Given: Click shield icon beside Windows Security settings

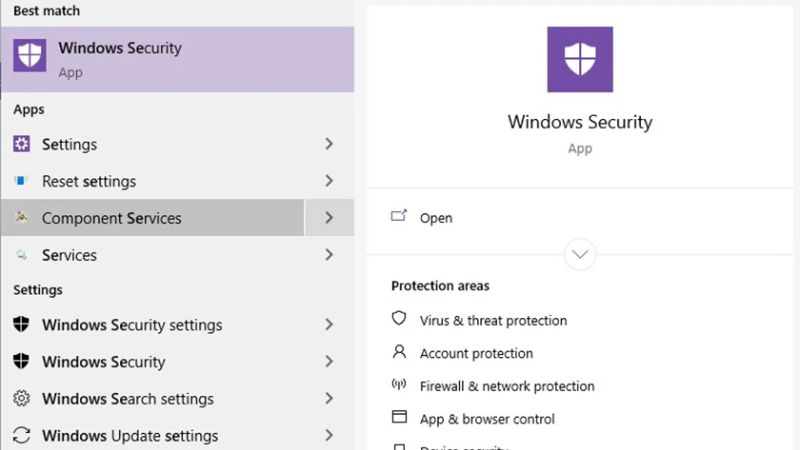Looking at the screenshot, I should (x=21, y=324).
